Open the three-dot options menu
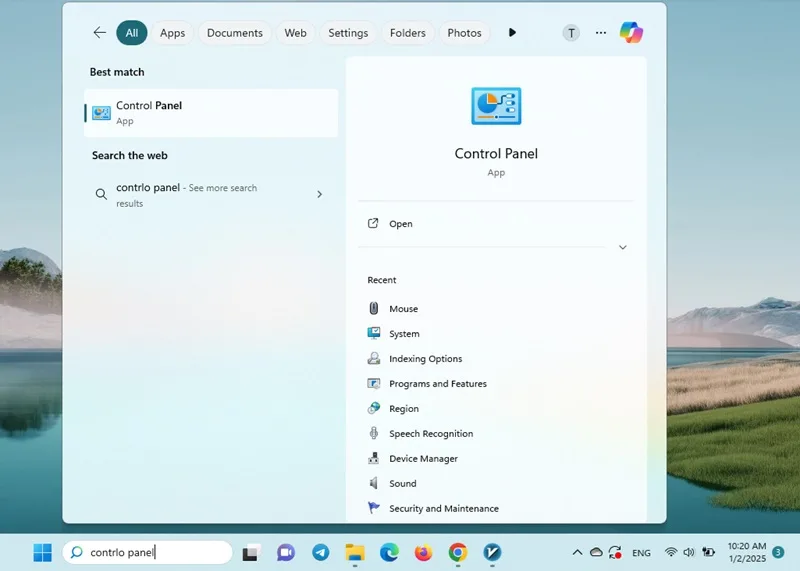The image size is (800, 571). click(x=601, y=33)
